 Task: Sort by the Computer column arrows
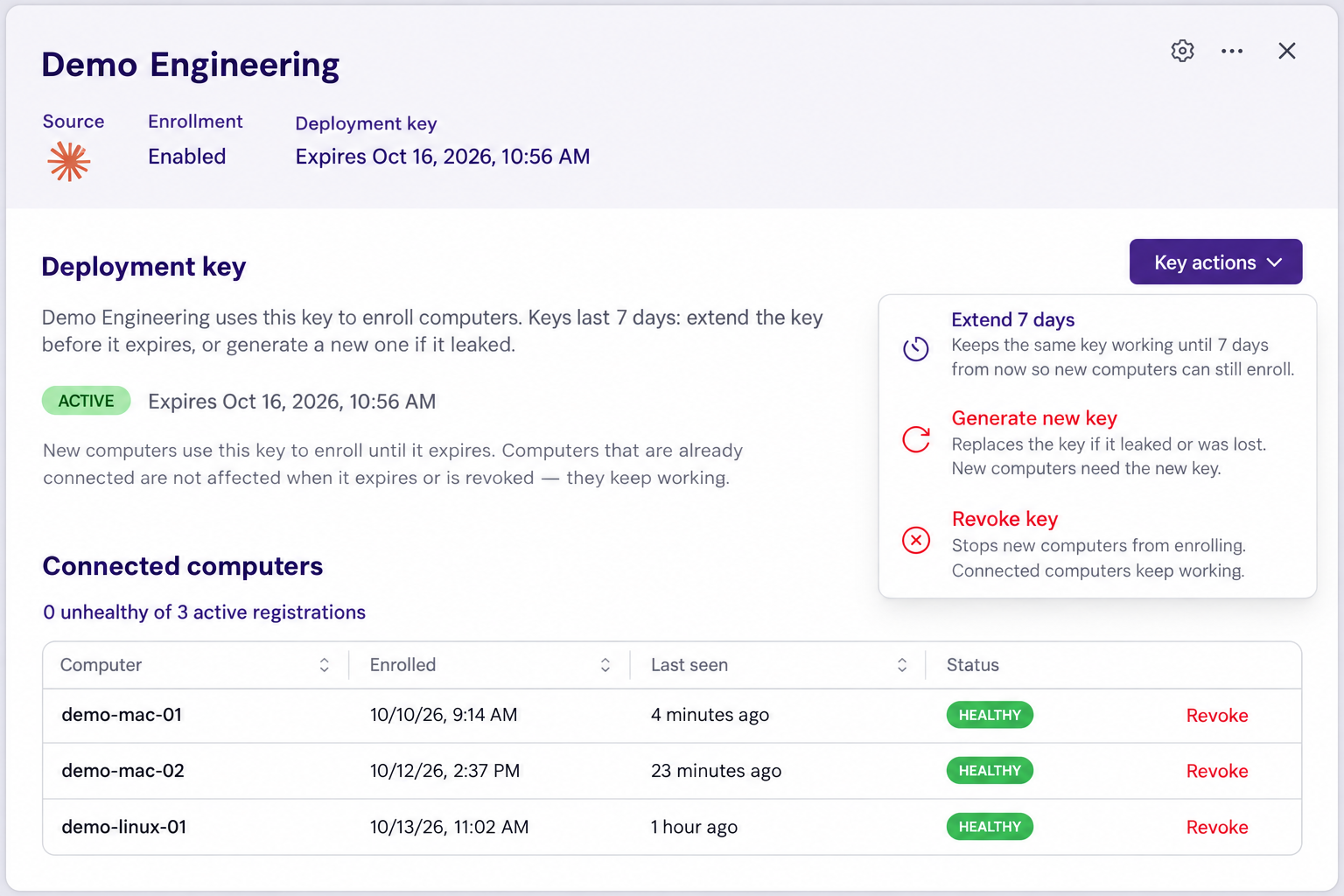pos(324,665)
